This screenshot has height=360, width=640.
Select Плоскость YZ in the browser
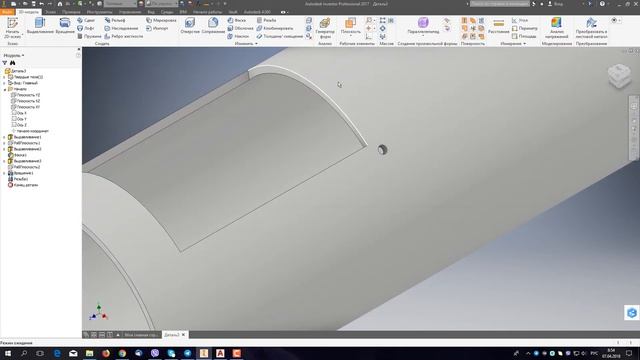(x=25, y=95)
